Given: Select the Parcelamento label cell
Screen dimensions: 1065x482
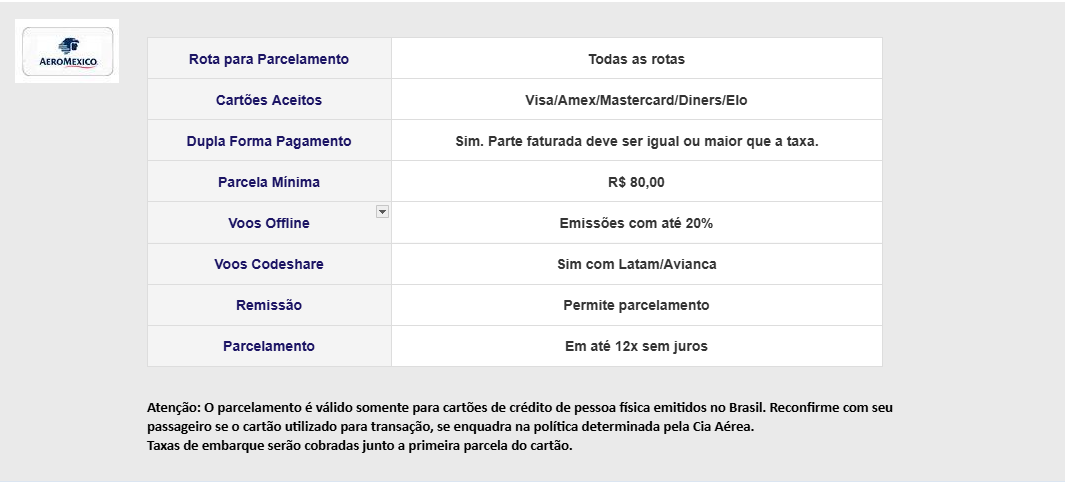Looking at the screenshot, I should [x=269, y=346].
